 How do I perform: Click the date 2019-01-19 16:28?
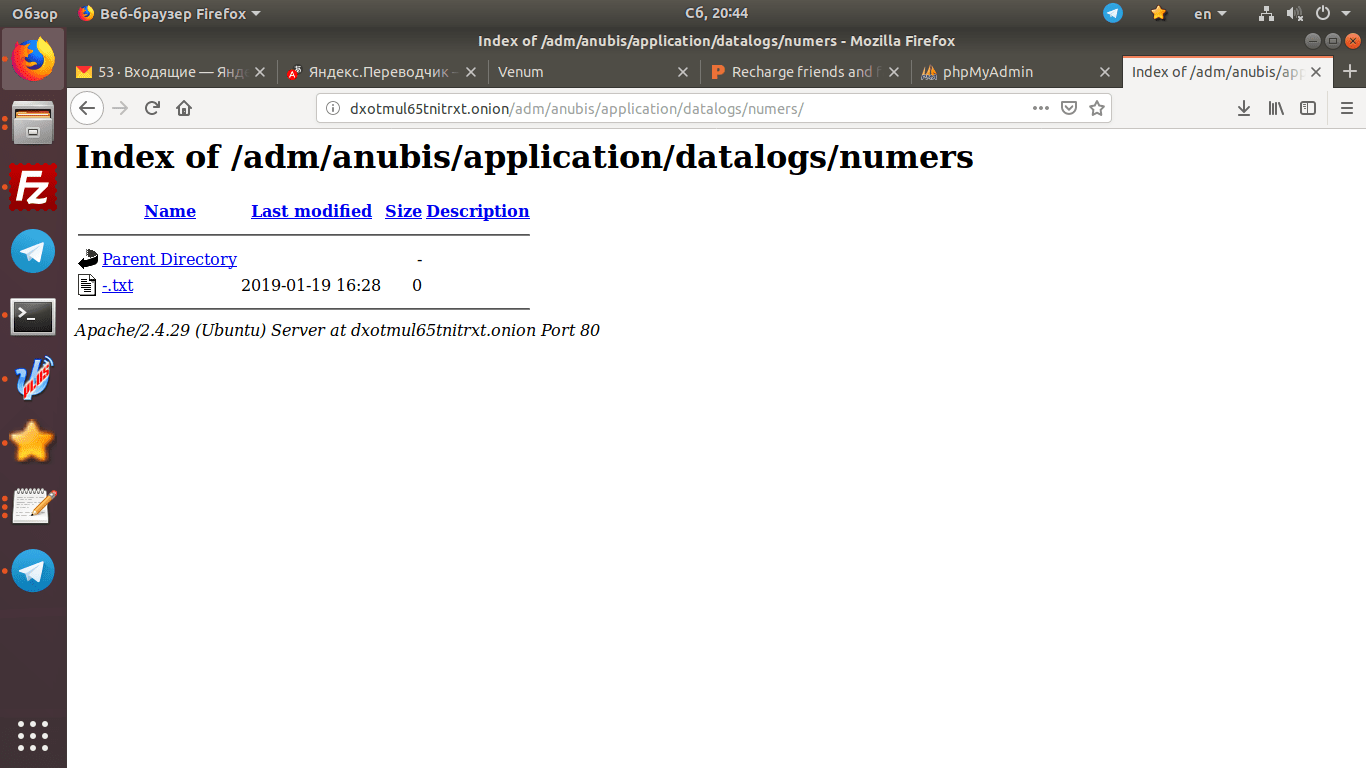[311, 285]
